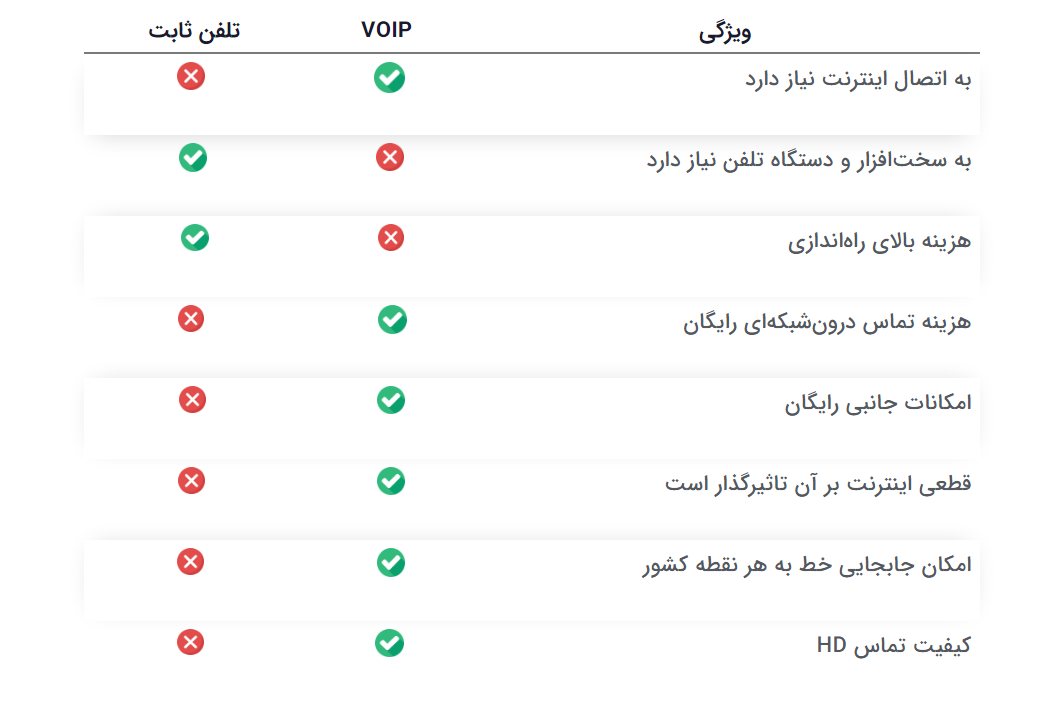The image size is (1057, 705).
Task: Click the green check for VOIP internet connection row
Action: [x=390, y=78]
